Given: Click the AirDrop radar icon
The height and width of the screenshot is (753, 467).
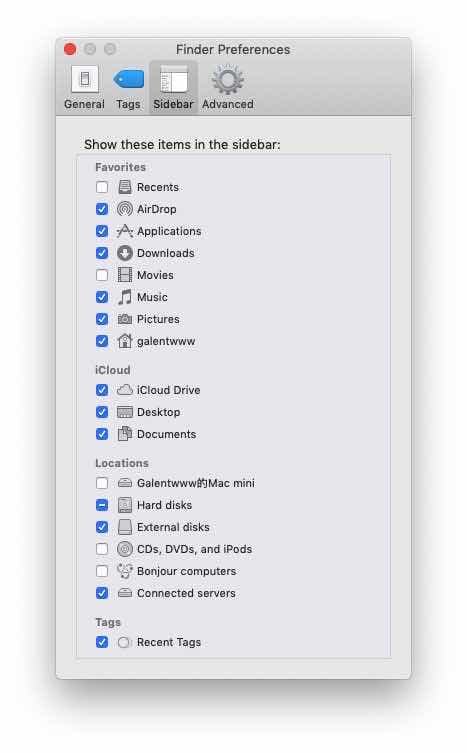Looking at the screenshot, I should [x=125, y=209].
